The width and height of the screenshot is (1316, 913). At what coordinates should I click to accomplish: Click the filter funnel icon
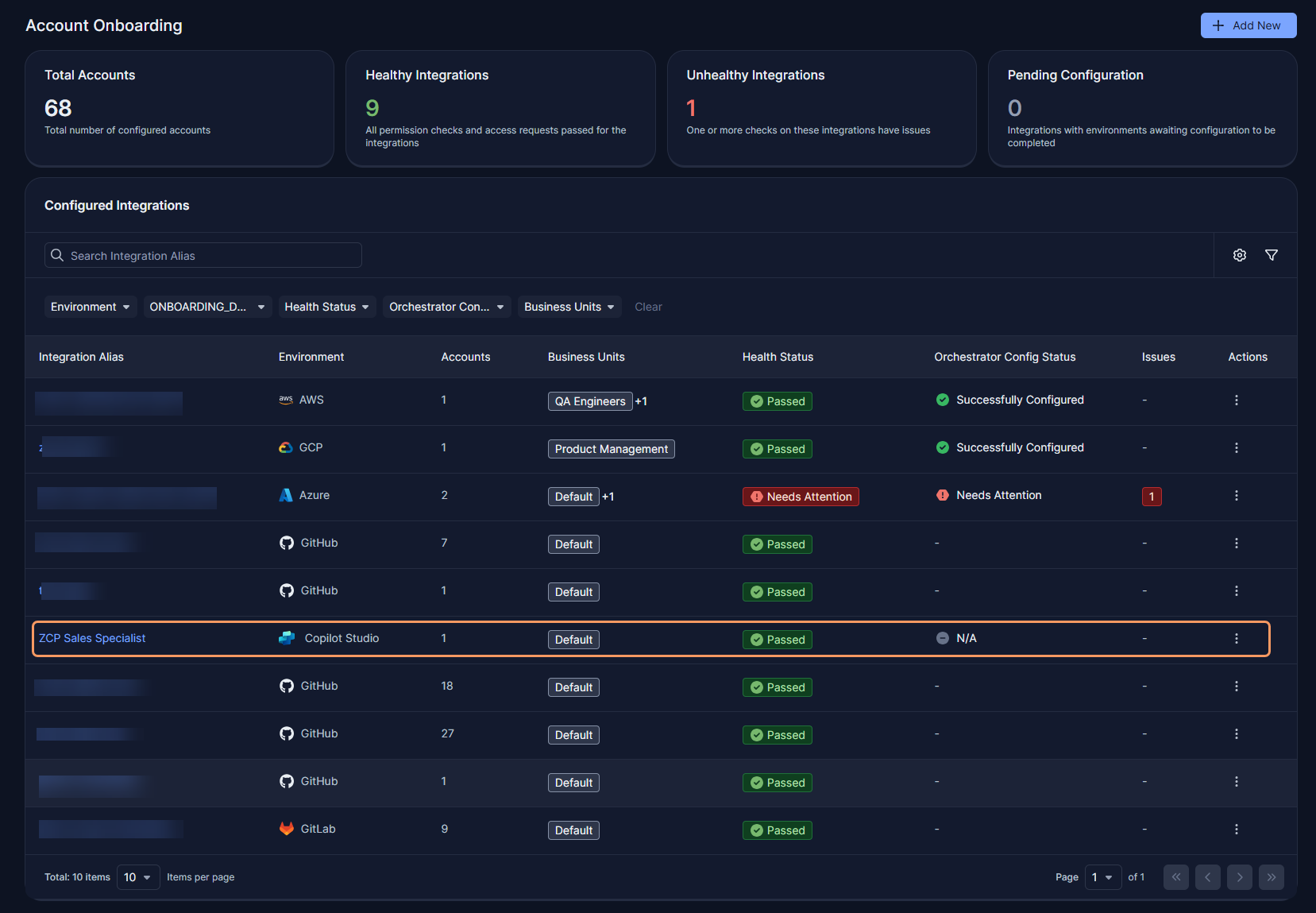[1271, 255]
